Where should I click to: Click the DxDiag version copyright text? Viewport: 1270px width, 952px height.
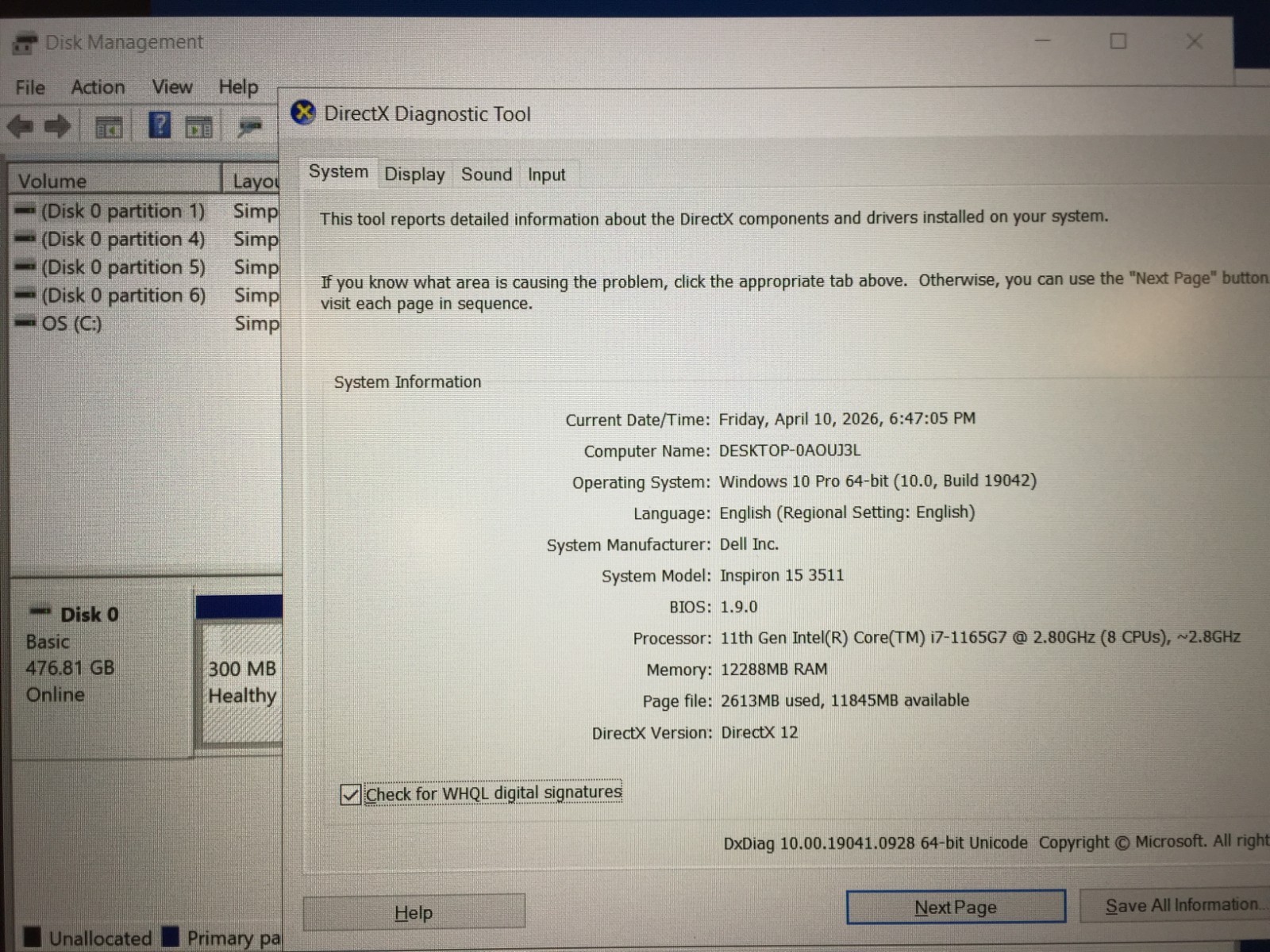click(x=996, y=843)
